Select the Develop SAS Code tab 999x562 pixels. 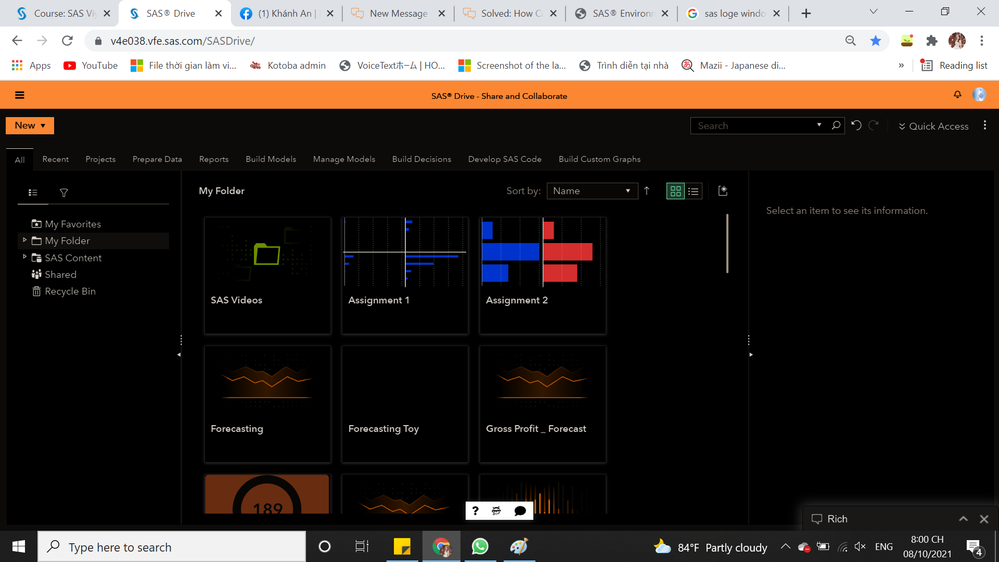click(505, 159)
